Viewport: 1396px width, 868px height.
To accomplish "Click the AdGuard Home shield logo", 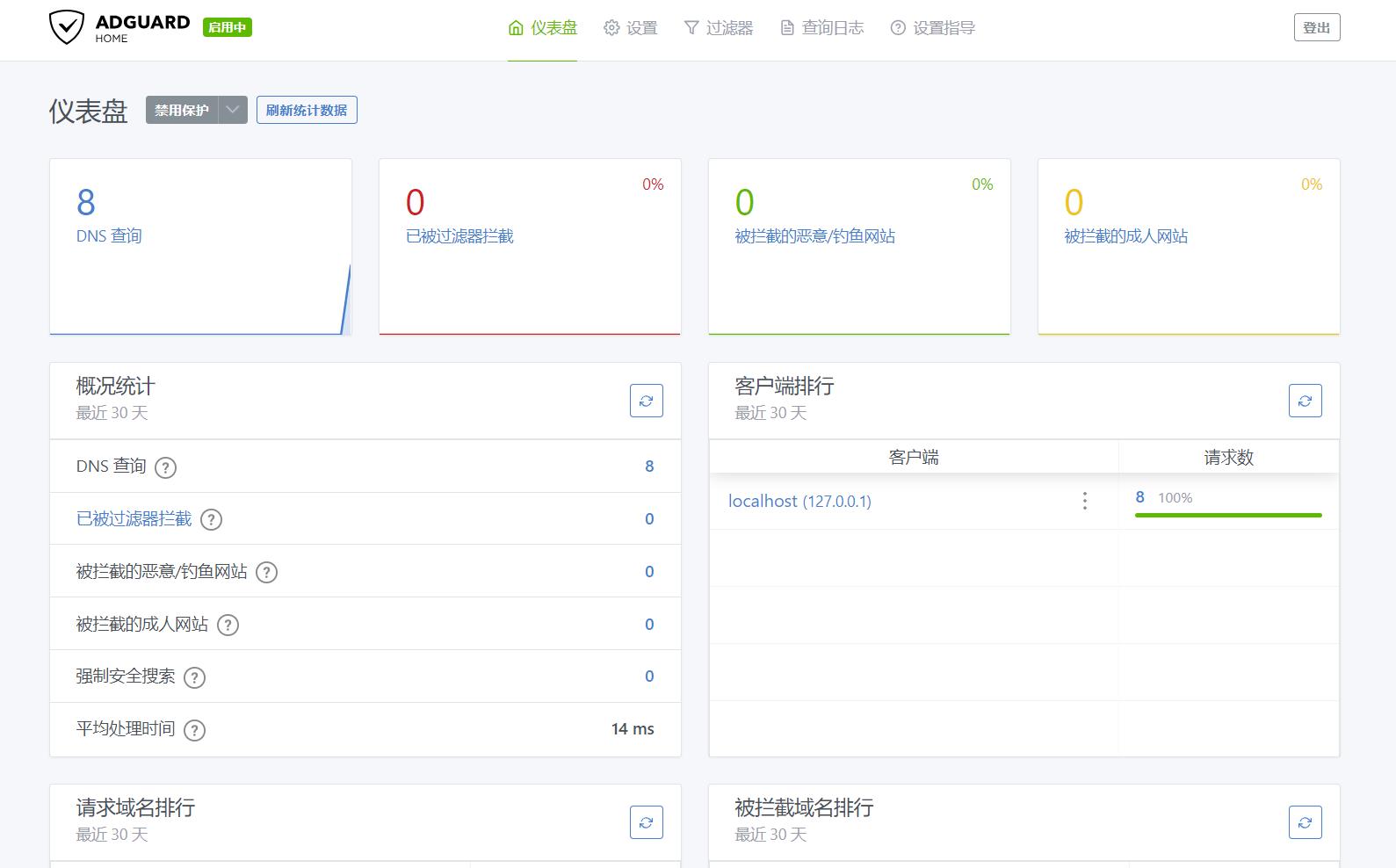I will pyautogui.click(x=67, y=27).
